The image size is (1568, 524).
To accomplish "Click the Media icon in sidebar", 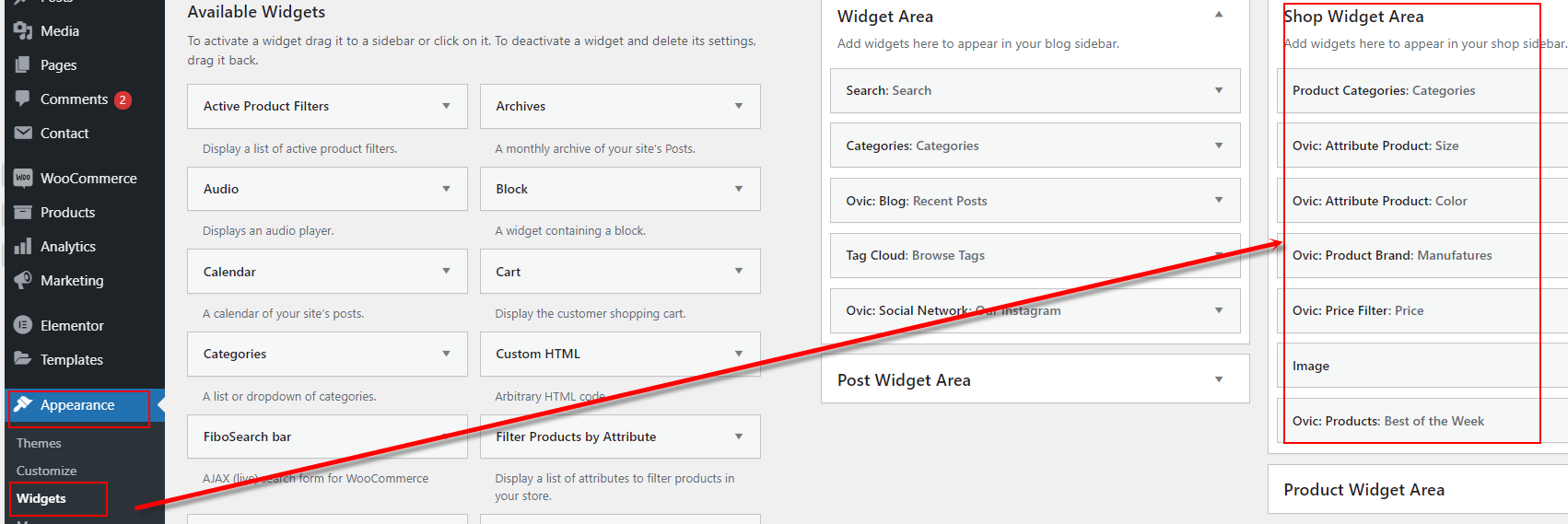I will [x=23, y=31].
